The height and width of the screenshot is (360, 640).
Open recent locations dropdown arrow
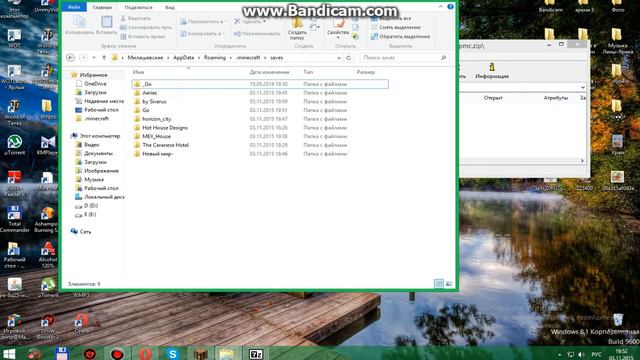point(94,58)
